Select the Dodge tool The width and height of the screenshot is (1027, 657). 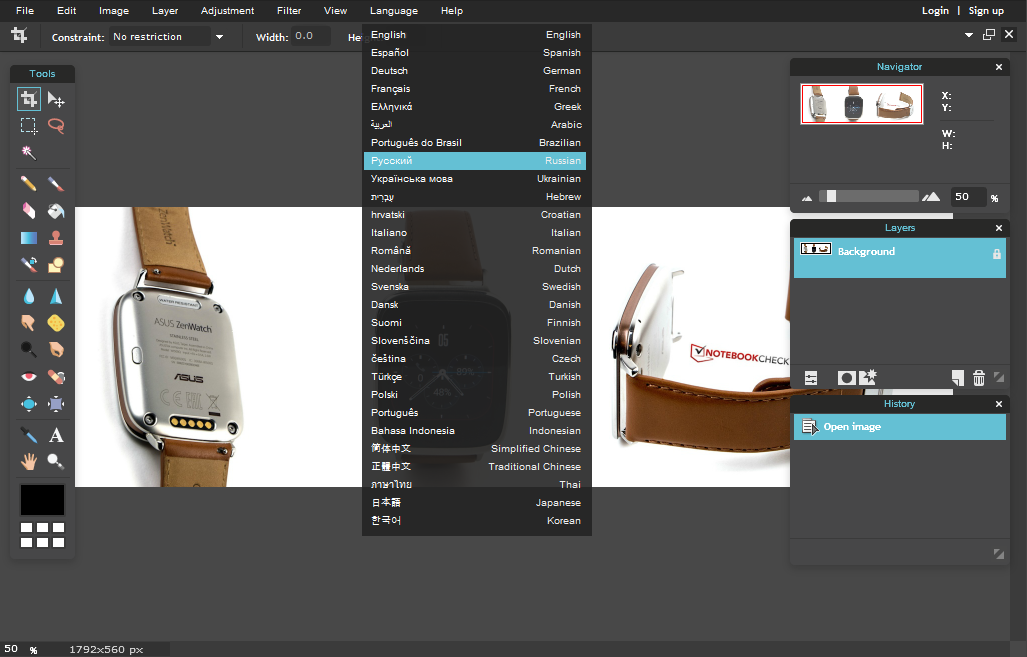[x=29, y=350]
